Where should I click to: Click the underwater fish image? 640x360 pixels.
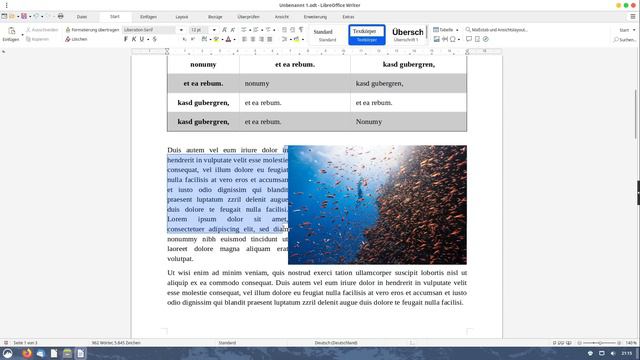[x=377, y=205]
